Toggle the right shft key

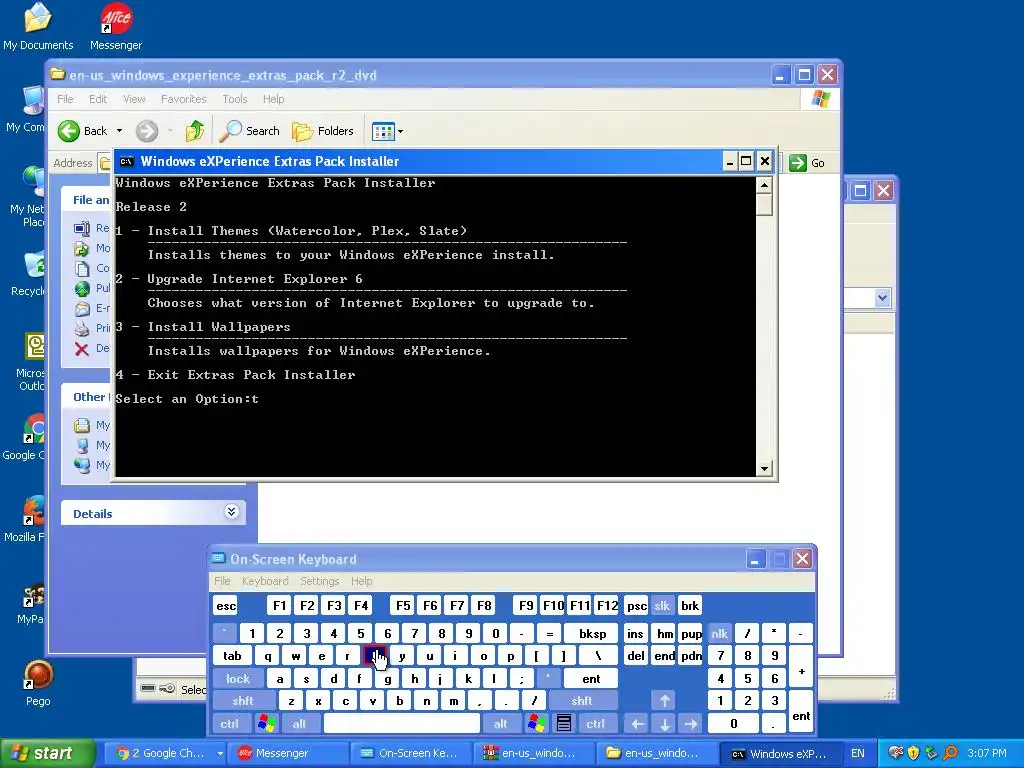(x=582, y=701)
